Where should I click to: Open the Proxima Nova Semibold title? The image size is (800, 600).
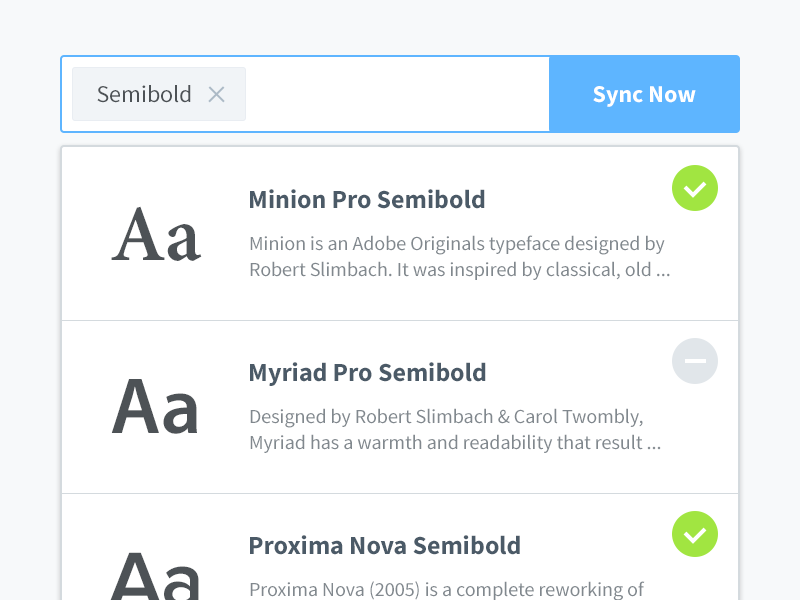tap(384, 545)
